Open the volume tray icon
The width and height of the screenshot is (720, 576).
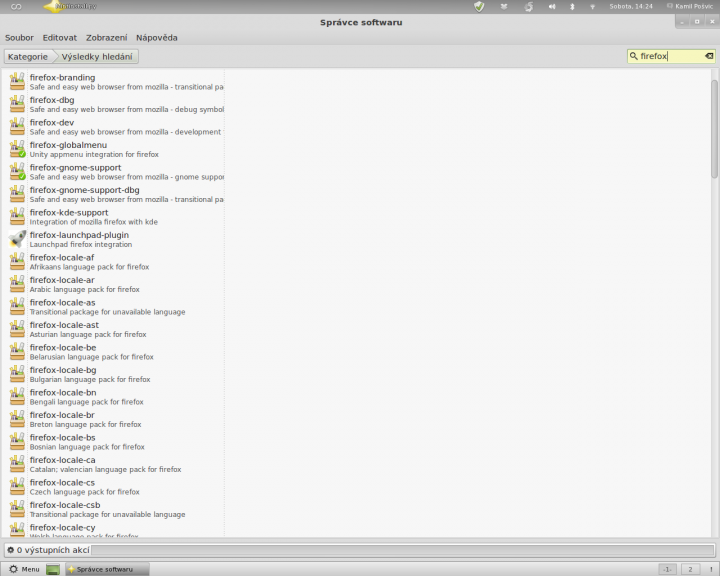click(x=552, y=6)
